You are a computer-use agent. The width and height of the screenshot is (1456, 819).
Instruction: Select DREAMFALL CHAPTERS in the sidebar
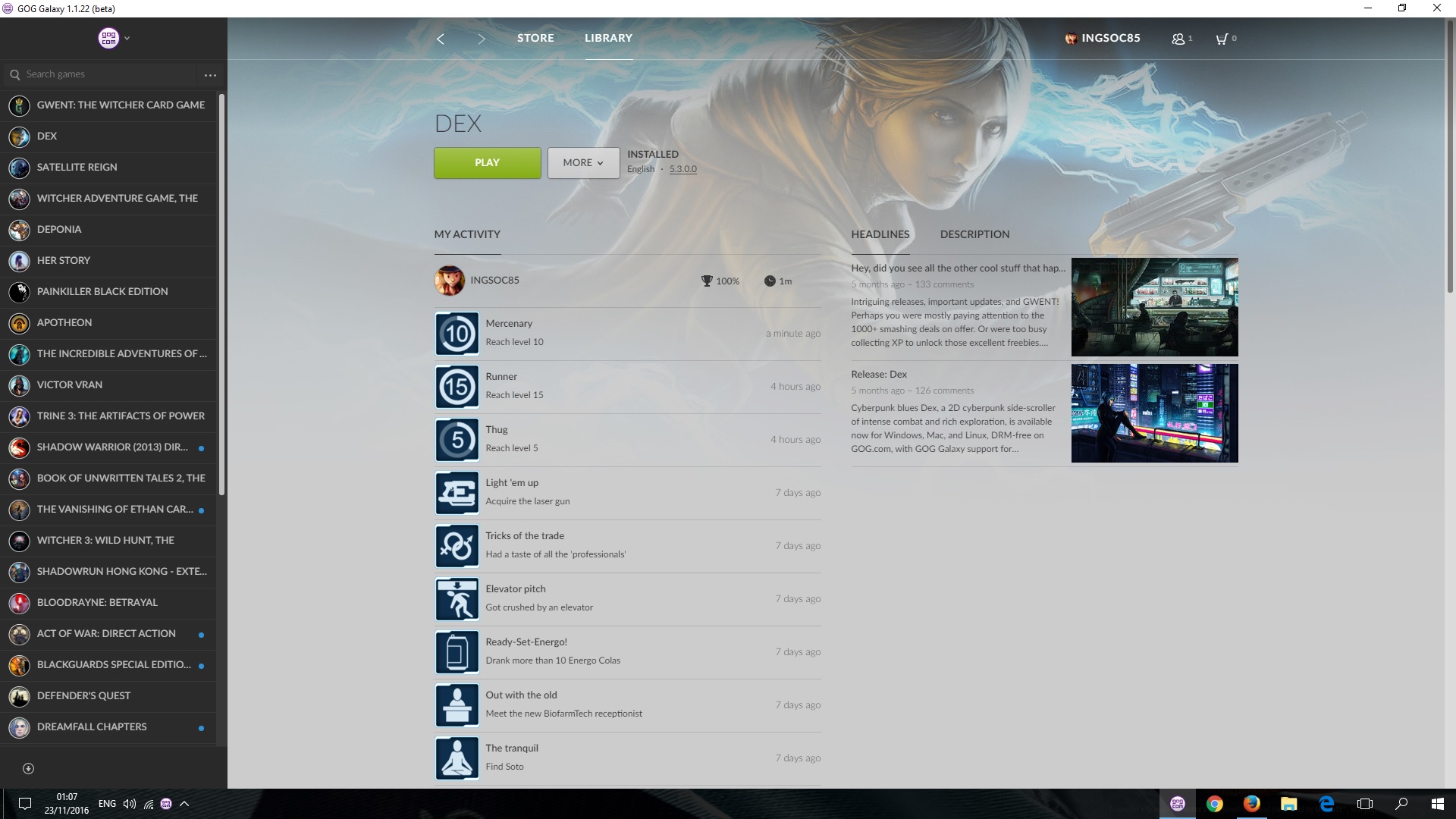pyautogui.click(x=109, y=727)
